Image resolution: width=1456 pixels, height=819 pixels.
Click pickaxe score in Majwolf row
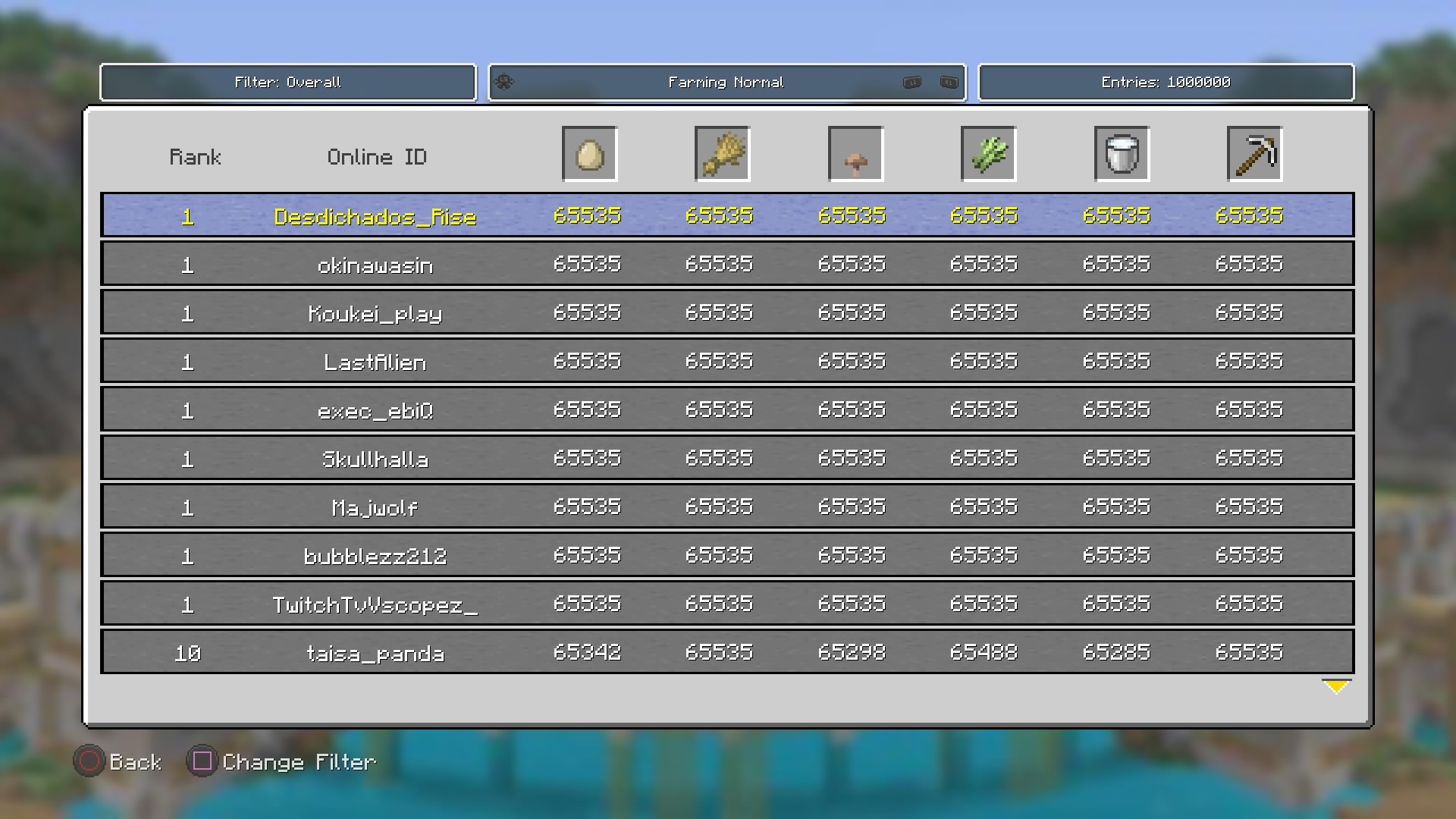click(1249, 506)
